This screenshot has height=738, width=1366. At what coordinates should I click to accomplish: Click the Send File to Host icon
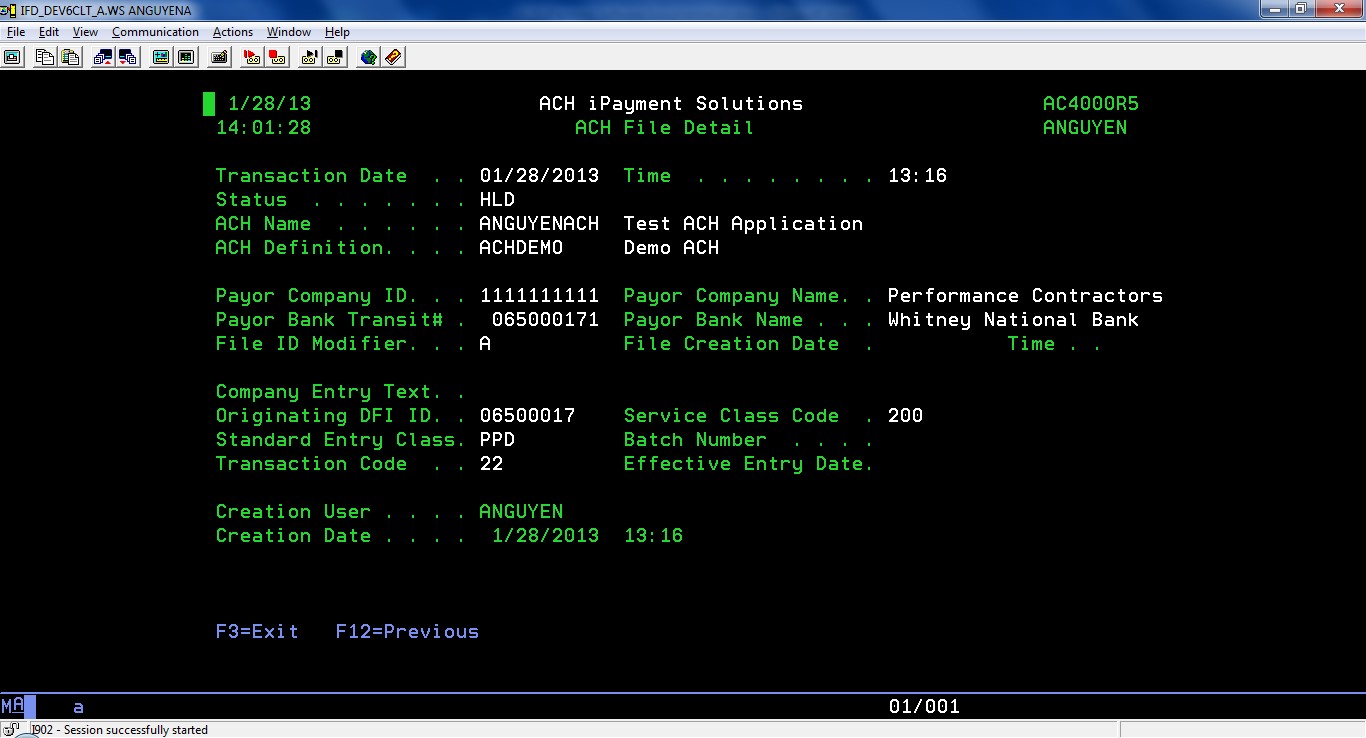pos(103,57)
